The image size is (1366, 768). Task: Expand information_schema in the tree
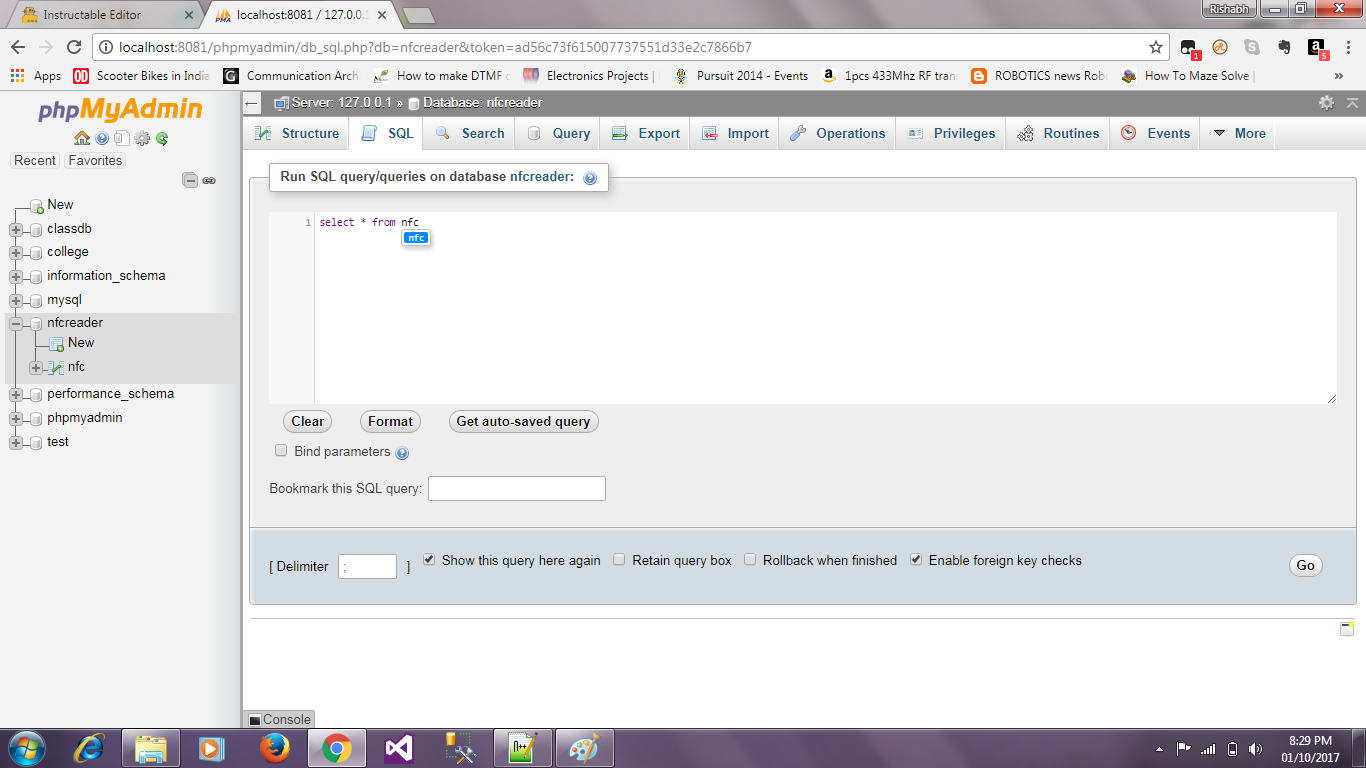point(16,277)
